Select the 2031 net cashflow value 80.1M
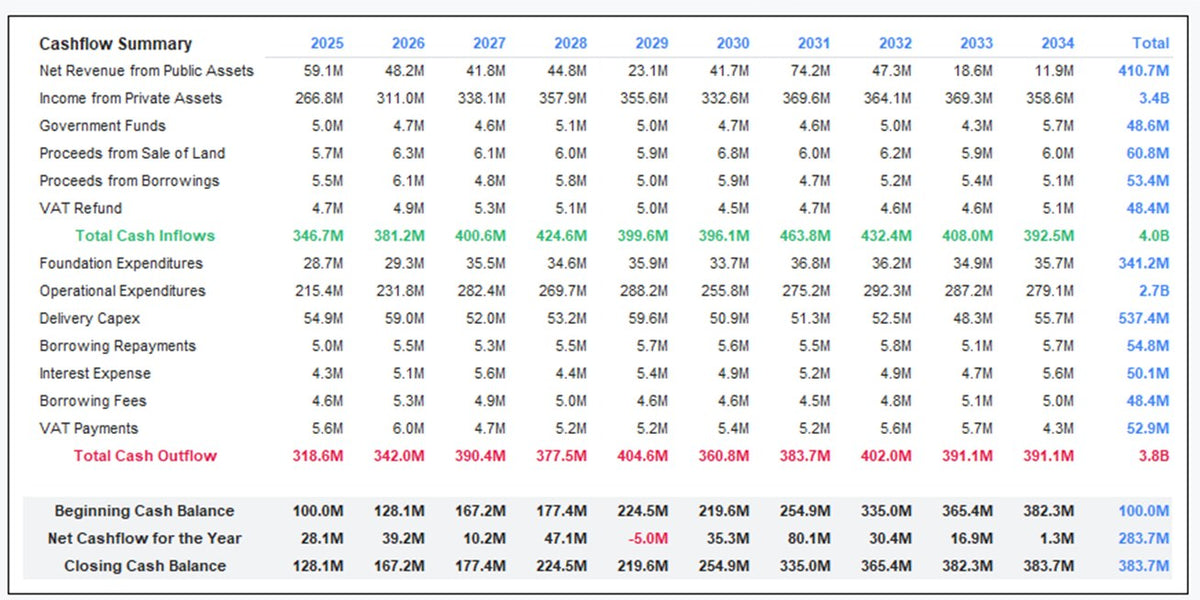This screenshot has width=1200, height=600. [811, 538]
